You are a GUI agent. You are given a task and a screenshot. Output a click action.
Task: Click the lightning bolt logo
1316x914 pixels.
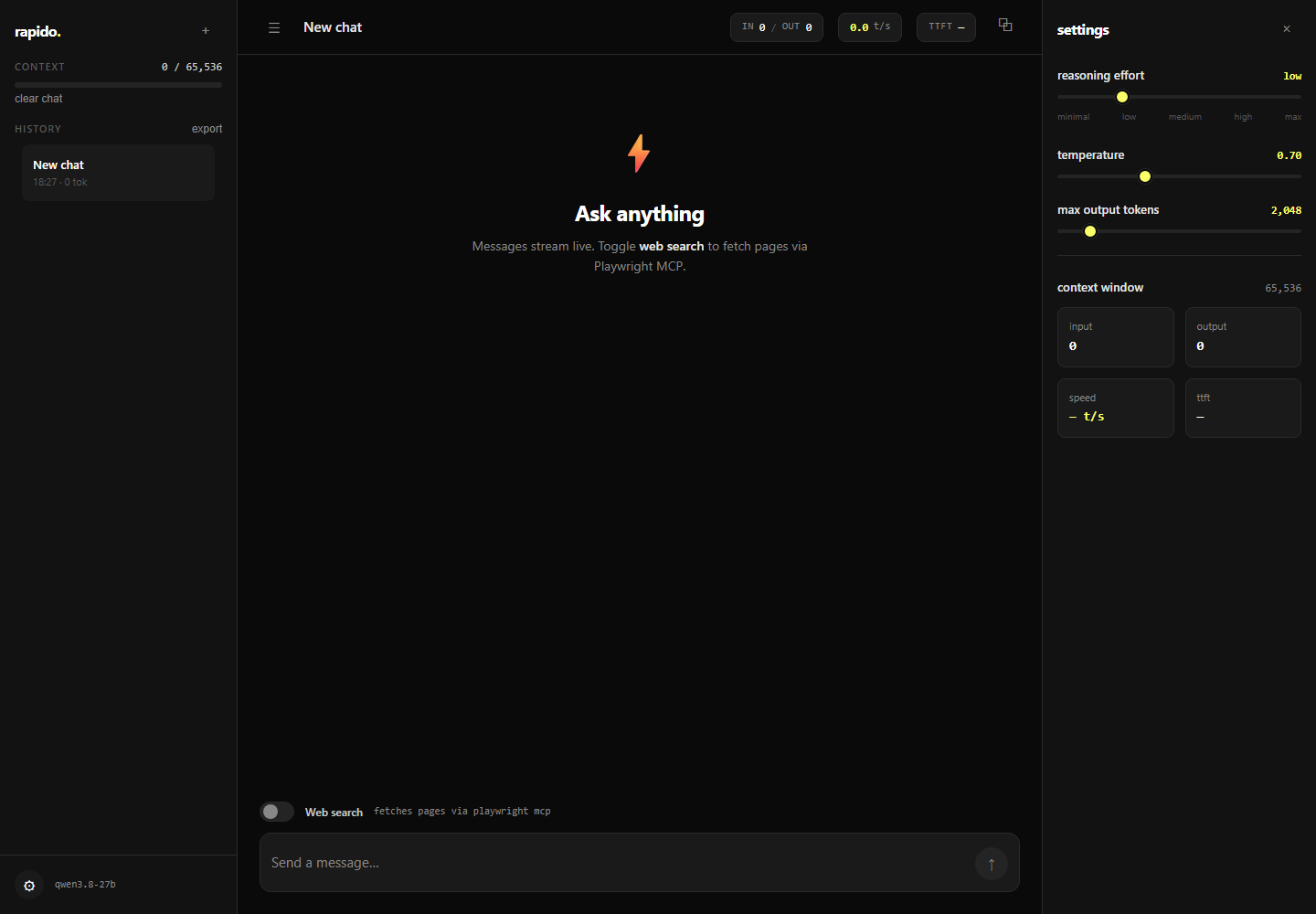pos(639,154)
